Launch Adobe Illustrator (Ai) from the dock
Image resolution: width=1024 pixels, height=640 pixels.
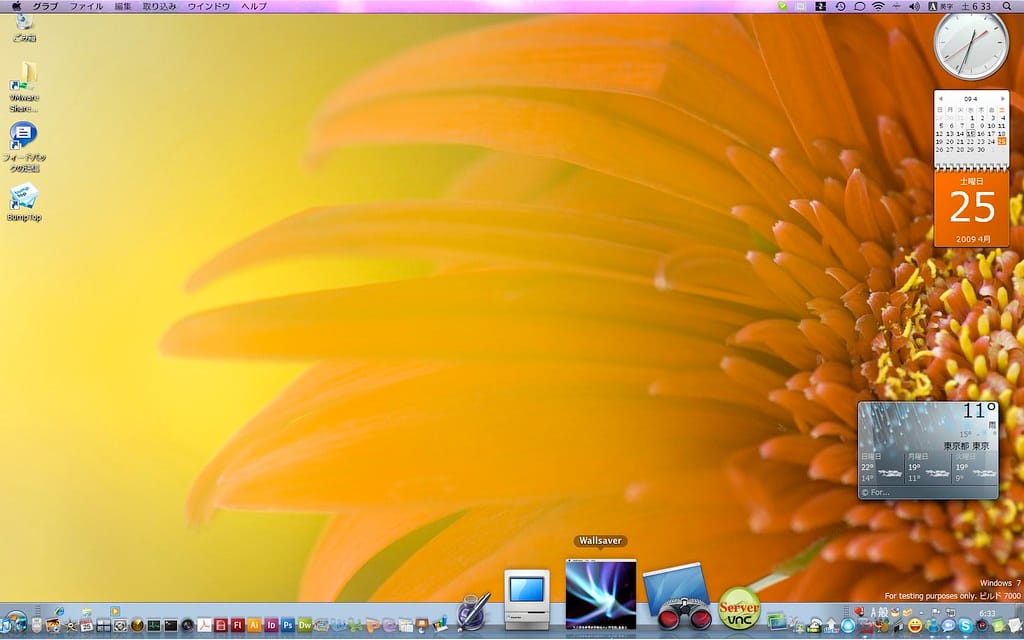tap(255, 625)
